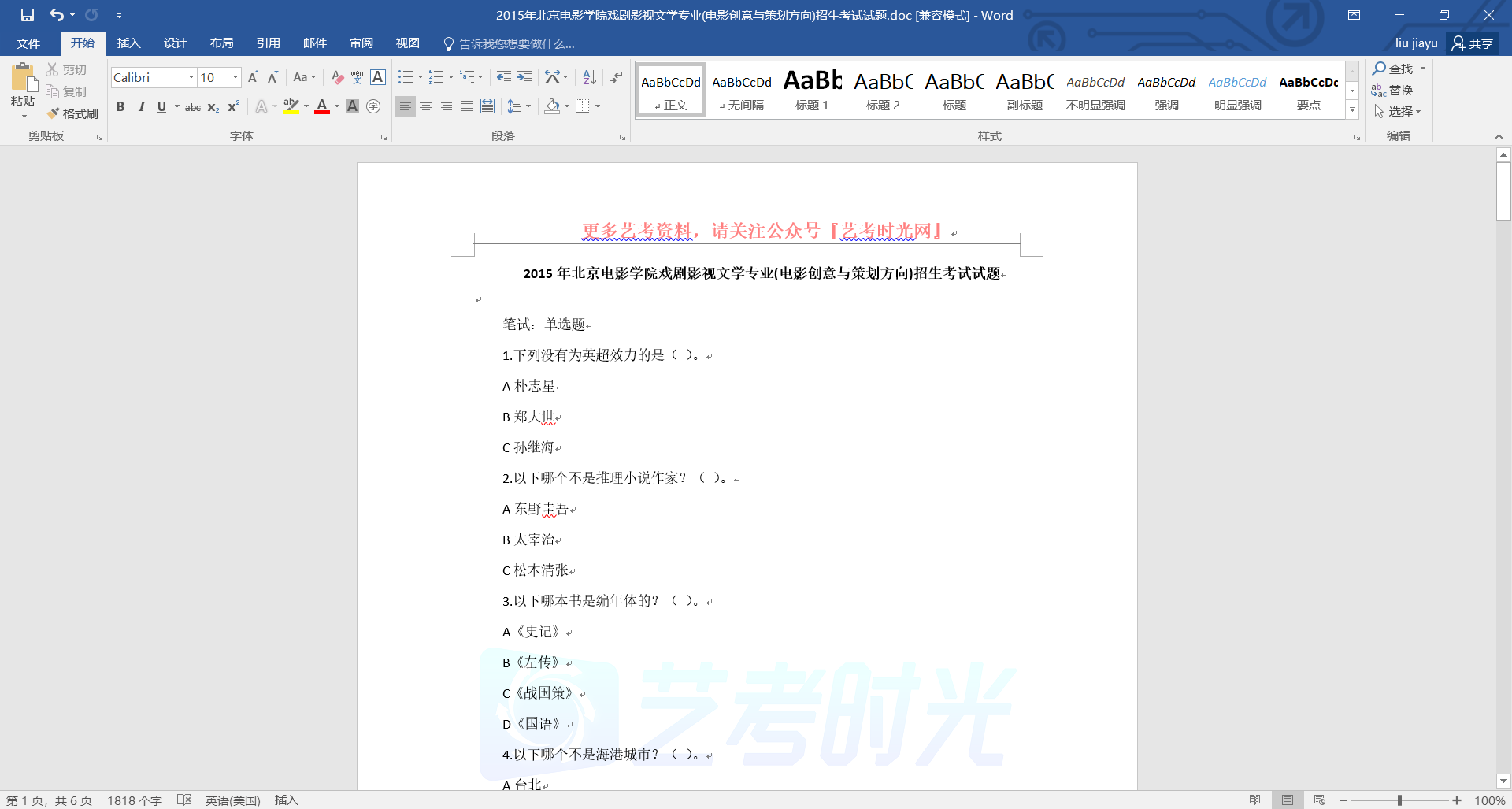Click the Increase Indent icon
Screen dimensions: 1512x809
point(524,77)
